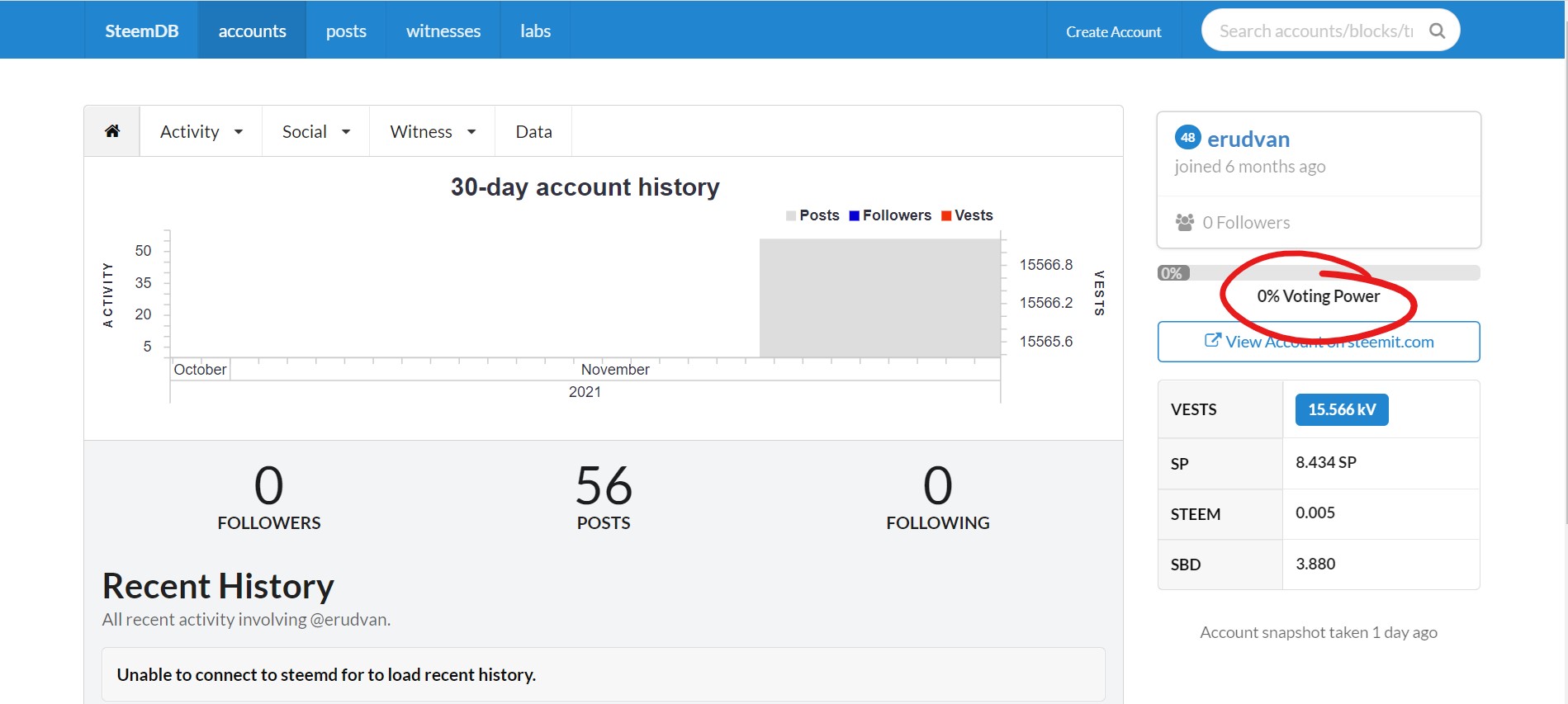Click '30-day account history' chart title
Image resolution: width=1568 pixels, height=704 pixels.
(x=585, y=187)
